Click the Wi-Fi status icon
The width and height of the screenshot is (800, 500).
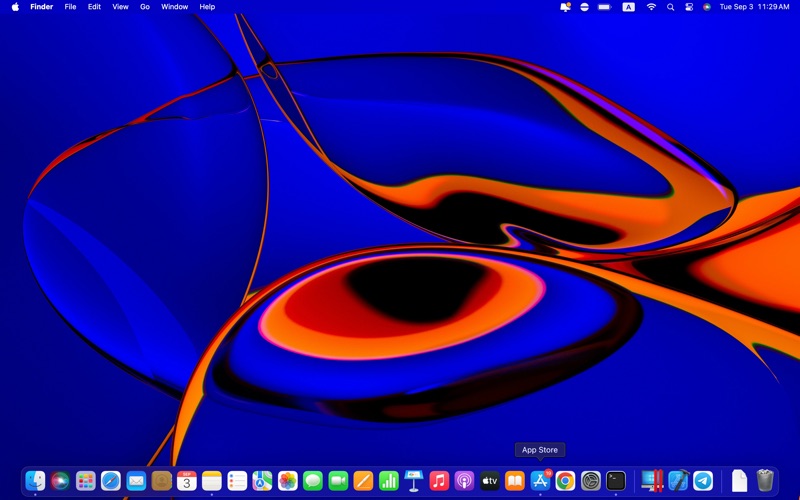651,7
